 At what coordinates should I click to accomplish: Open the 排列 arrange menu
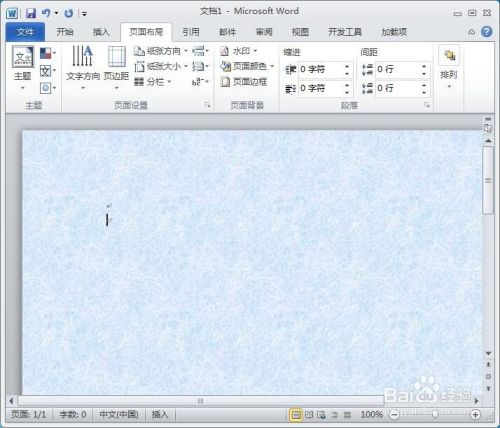tap(449, 68)
